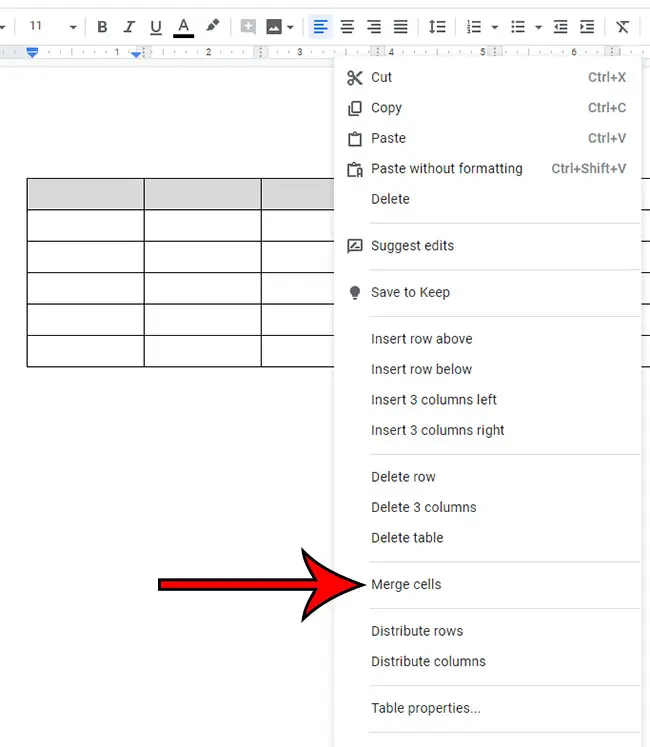650x747 pixels.
Task: Choose Merge cells from context menu
Action: point(406,584)
